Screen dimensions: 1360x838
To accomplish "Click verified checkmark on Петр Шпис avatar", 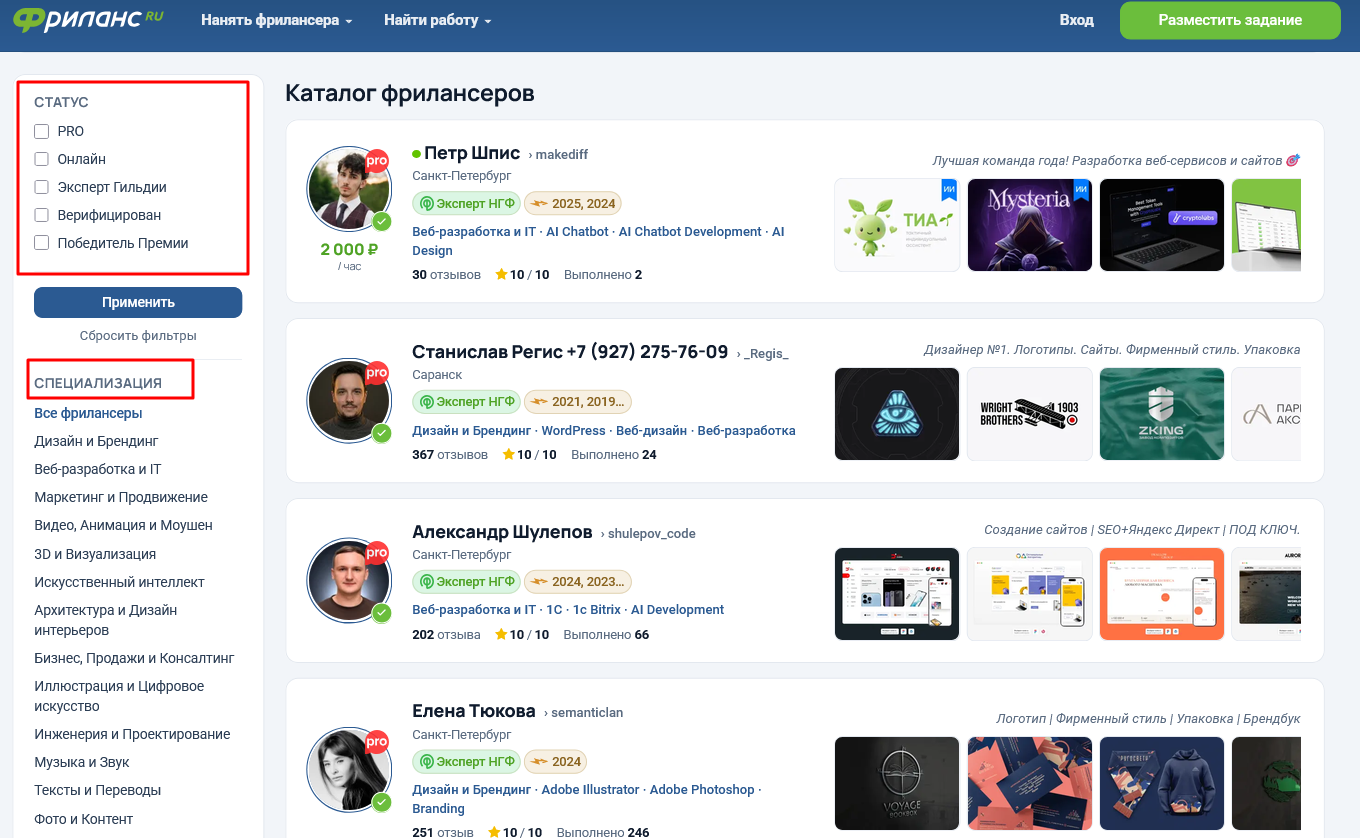I will coord(382,221).
